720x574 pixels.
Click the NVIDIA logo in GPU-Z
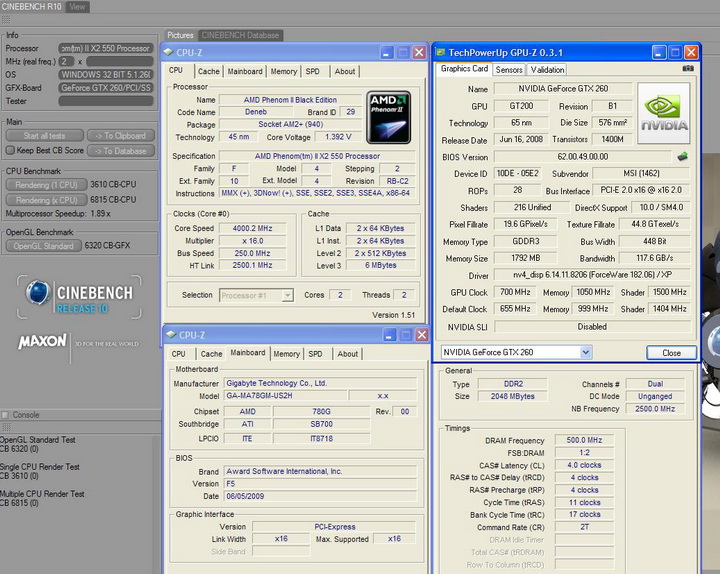pos(663,114)
